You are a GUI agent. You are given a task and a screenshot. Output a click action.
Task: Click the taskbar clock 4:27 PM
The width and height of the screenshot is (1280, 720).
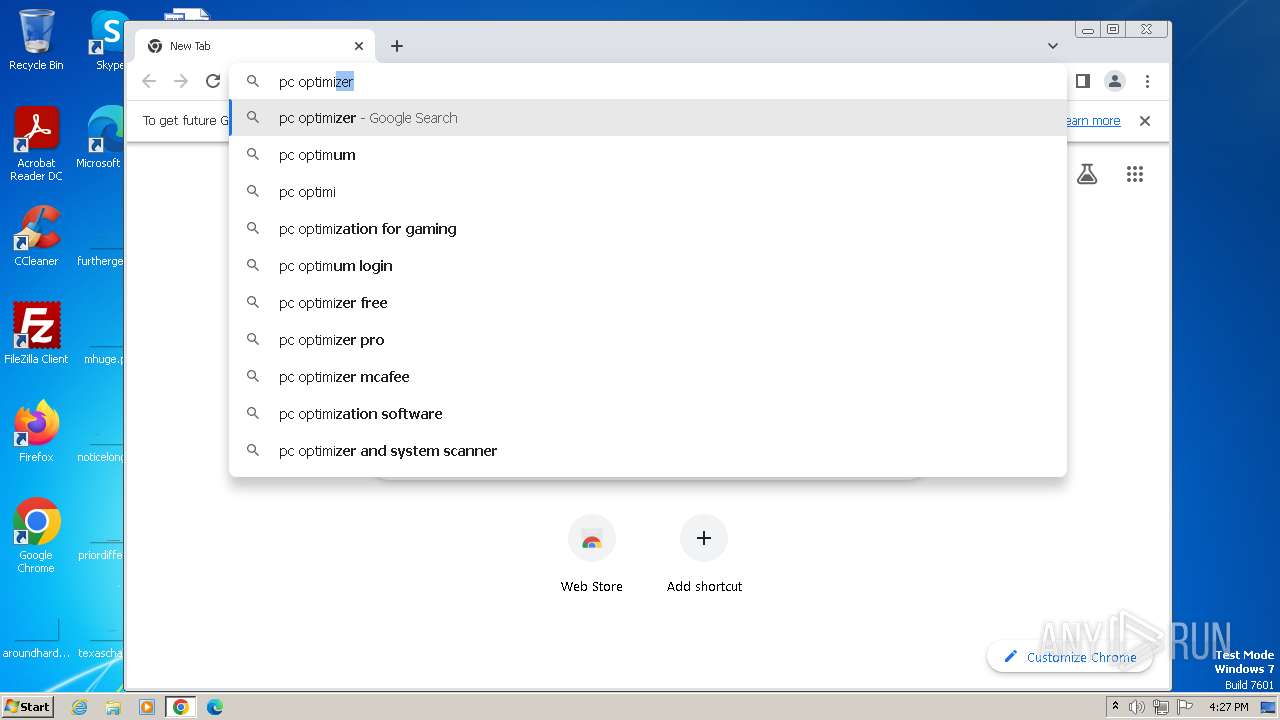pyautogui.click(x=1228, y=707)
